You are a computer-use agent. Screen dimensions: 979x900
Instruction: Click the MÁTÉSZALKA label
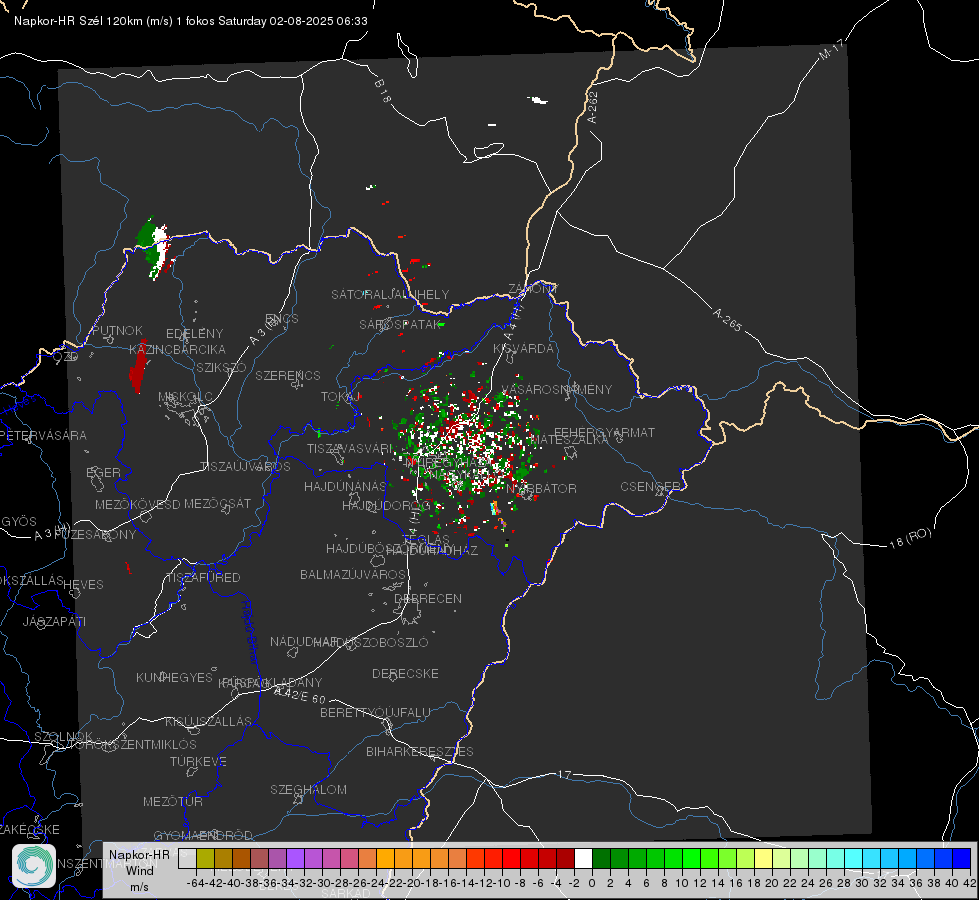570,440
